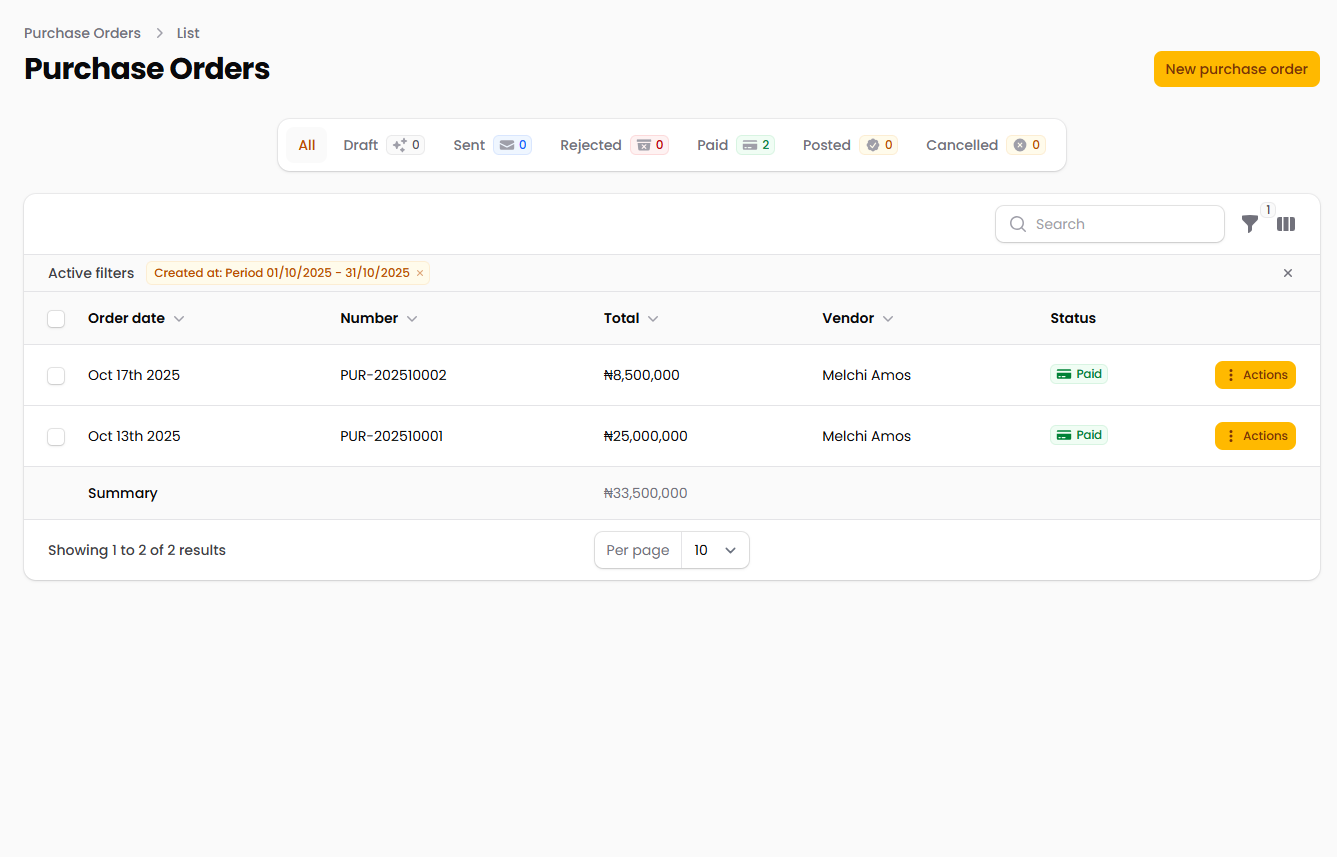Screen dimensions: 1337x857
Task: Click New purchase order button
Action: coord(1236,69)
